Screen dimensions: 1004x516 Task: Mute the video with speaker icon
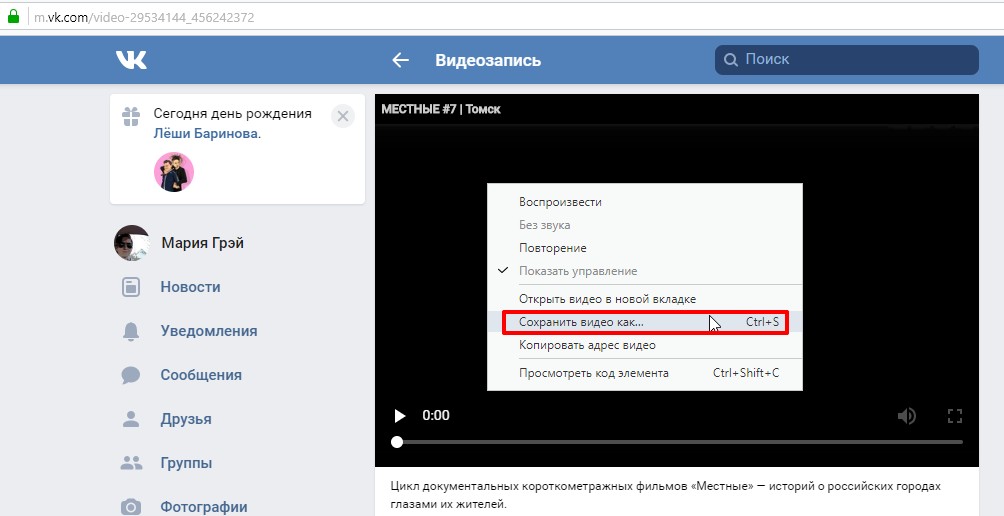point(907,415)
